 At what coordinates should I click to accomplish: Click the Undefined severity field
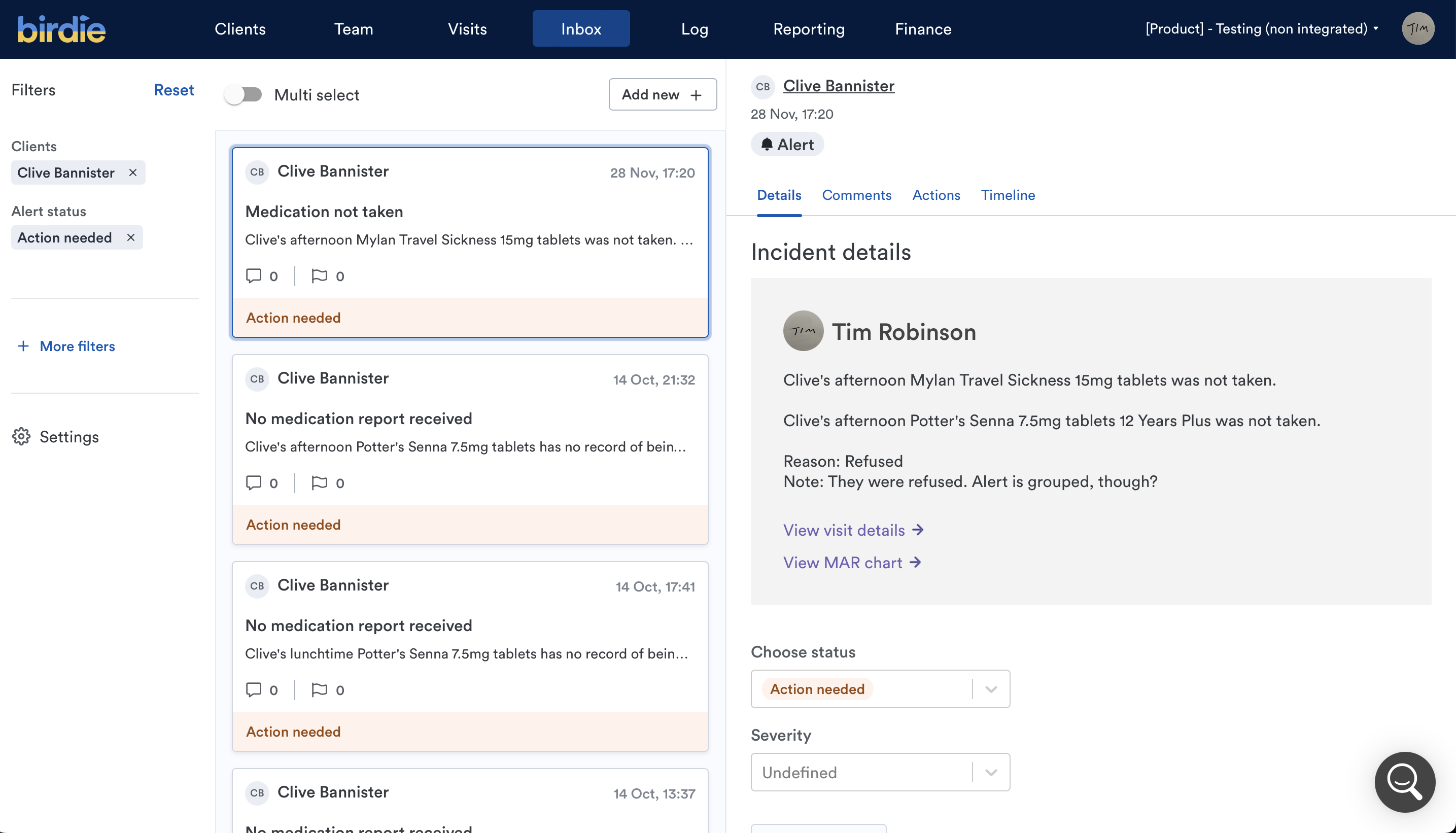pyautogui.click(x=881, y=772)
